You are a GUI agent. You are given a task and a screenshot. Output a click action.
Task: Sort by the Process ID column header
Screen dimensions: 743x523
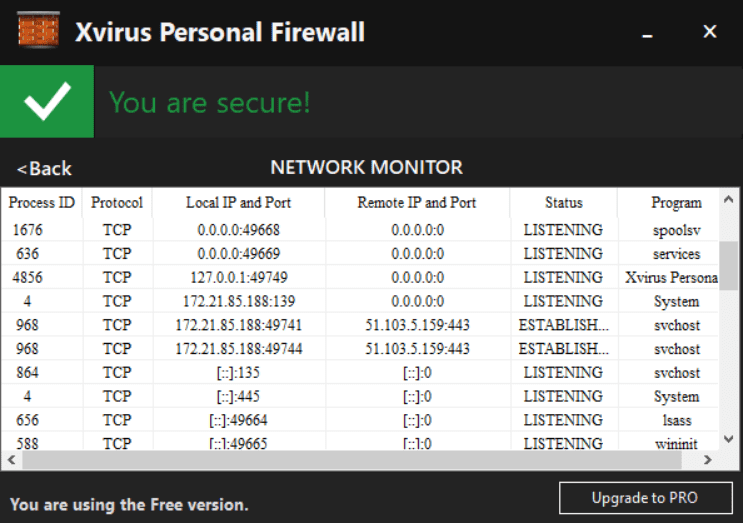(42, 202)
